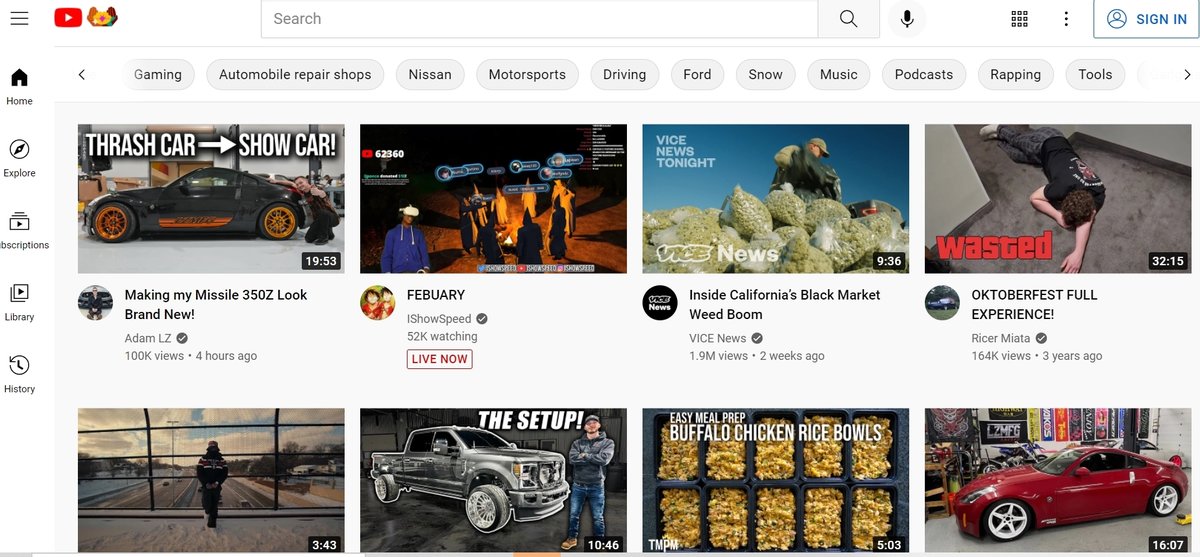This screenshot has width=1200, height=557.
Task: Toggle the Nissan filter chip
Action: pyautogui.click(x=430, y=74)
